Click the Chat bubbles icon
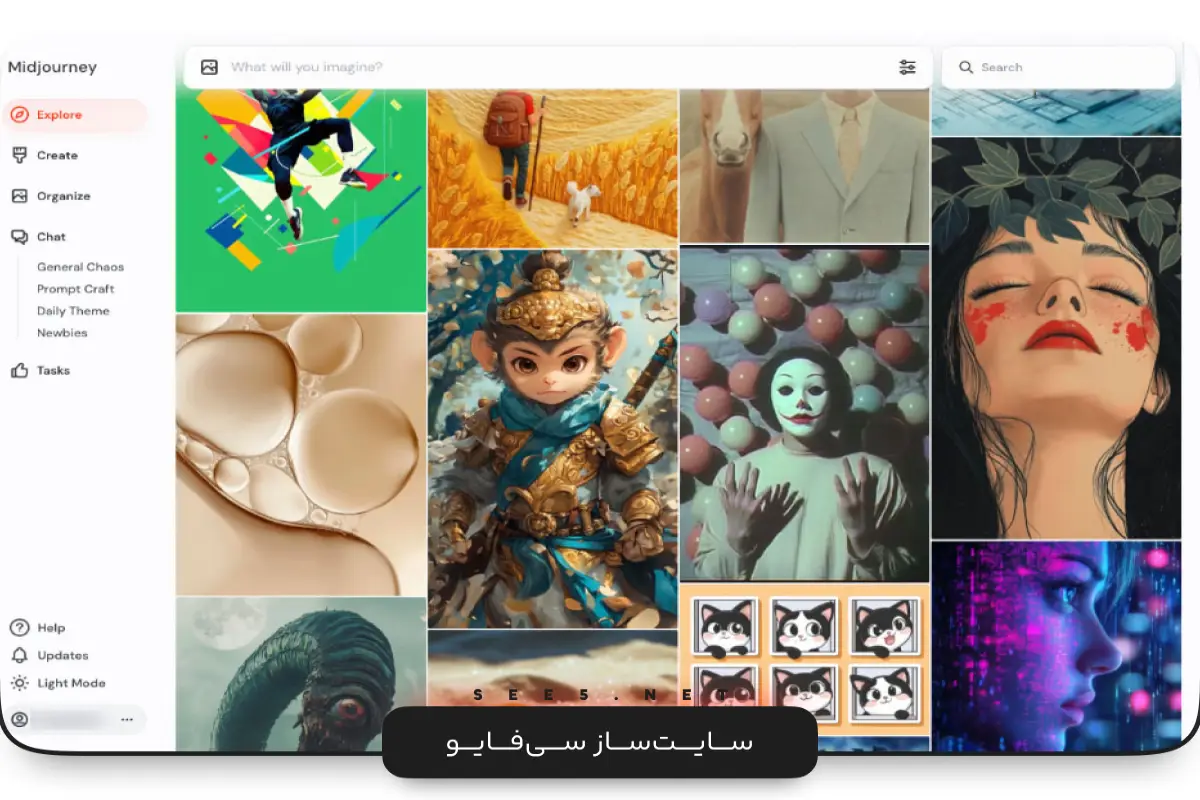Viewport: 1200px width, 800px height. pos(19,237)
